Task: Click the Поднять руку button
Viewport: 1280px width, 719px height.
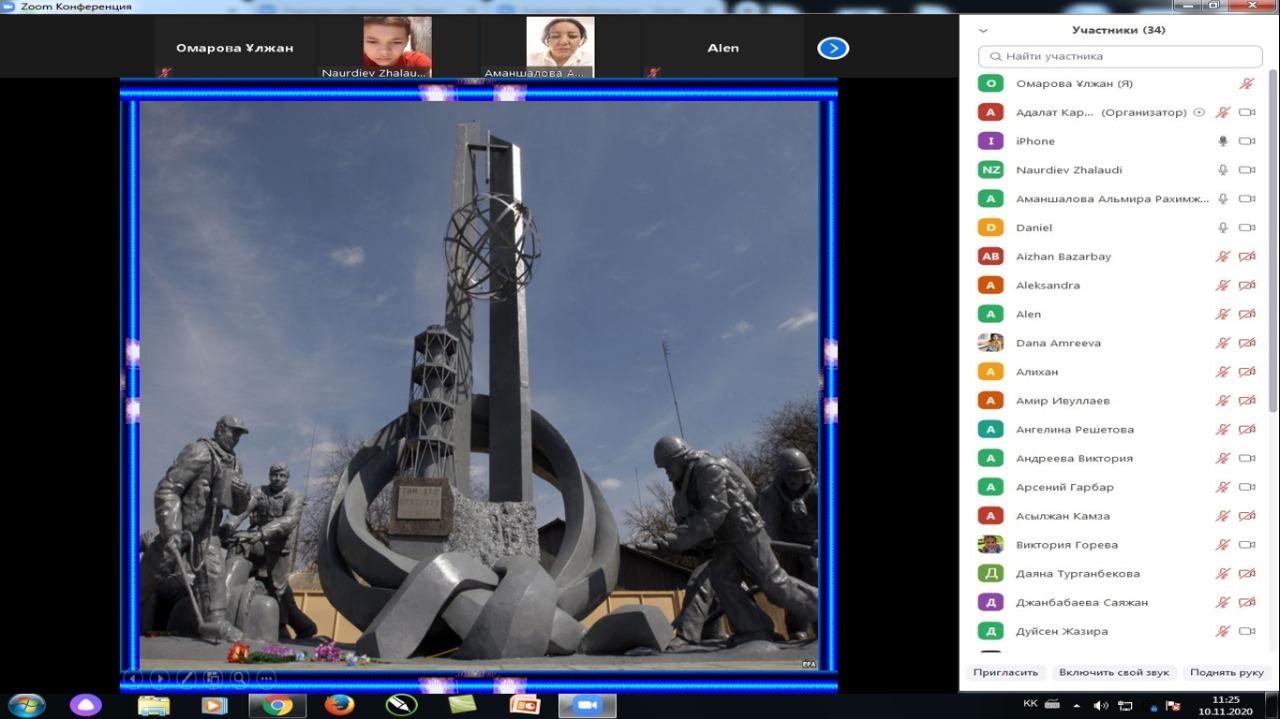Action: point(1226,673)
